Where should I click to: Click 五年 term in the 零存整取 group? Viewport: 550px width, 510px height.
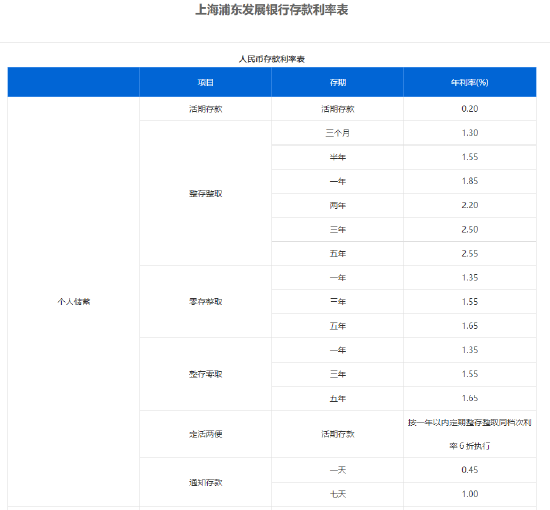(x=338, y=326)
